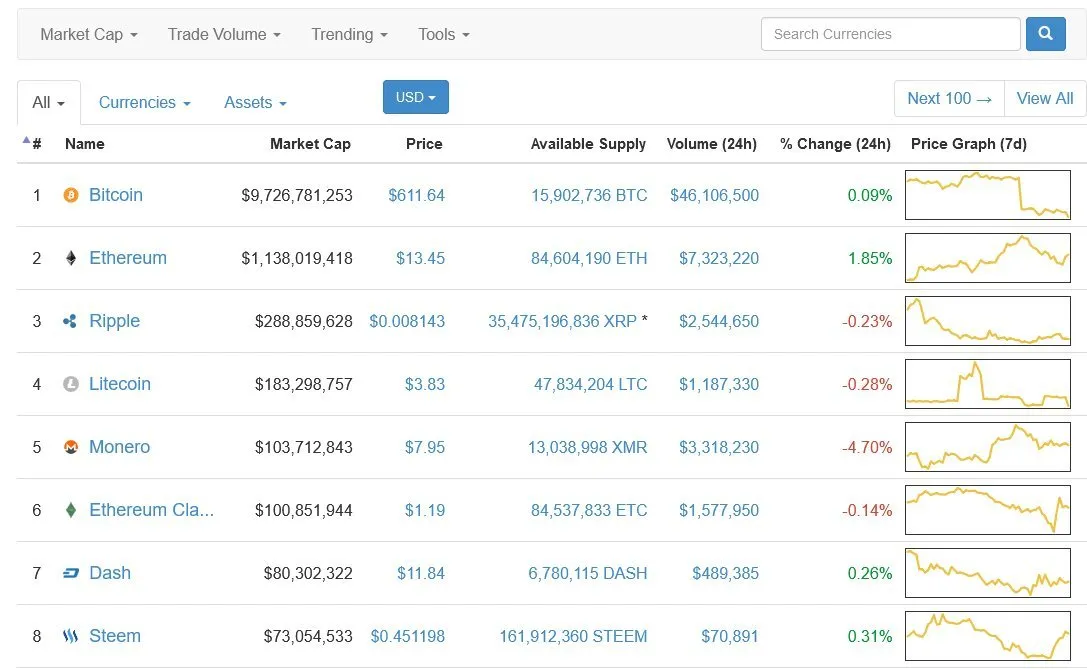Click Steem price $0.451198
This screenshot has width=1087, height=669.
[x=408, y=636]
